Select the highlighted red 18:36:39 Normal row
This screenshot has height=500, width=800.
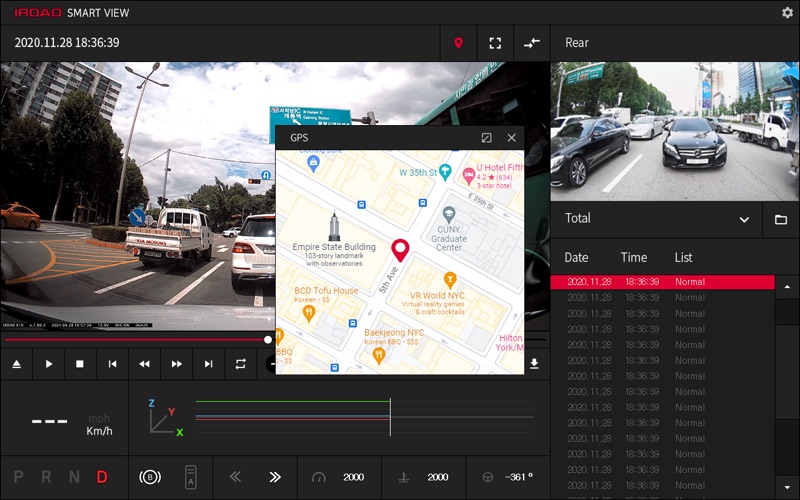[x=662, y=282]
